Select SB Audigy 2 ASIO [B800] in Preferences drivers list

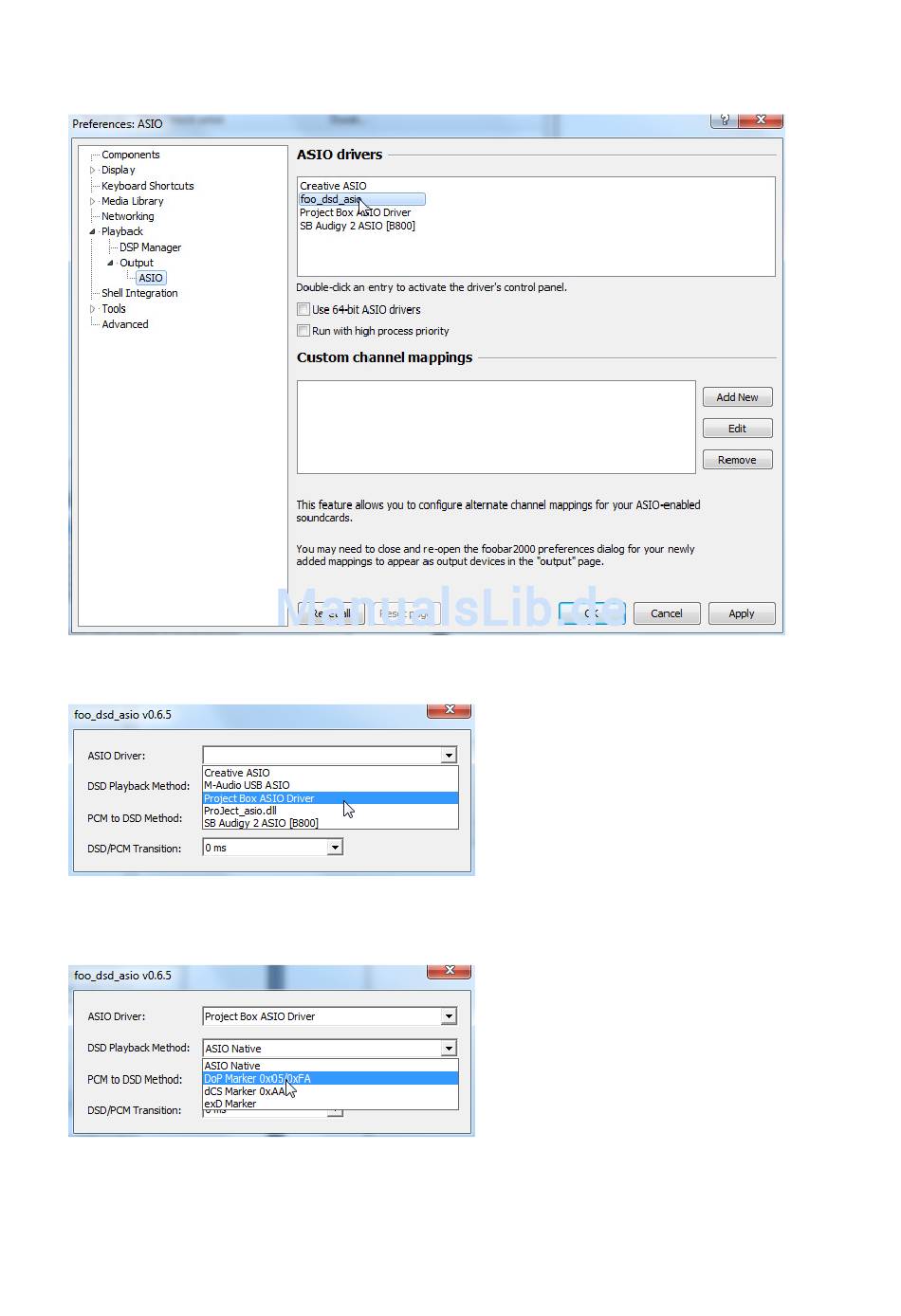[x=358, y=226]
